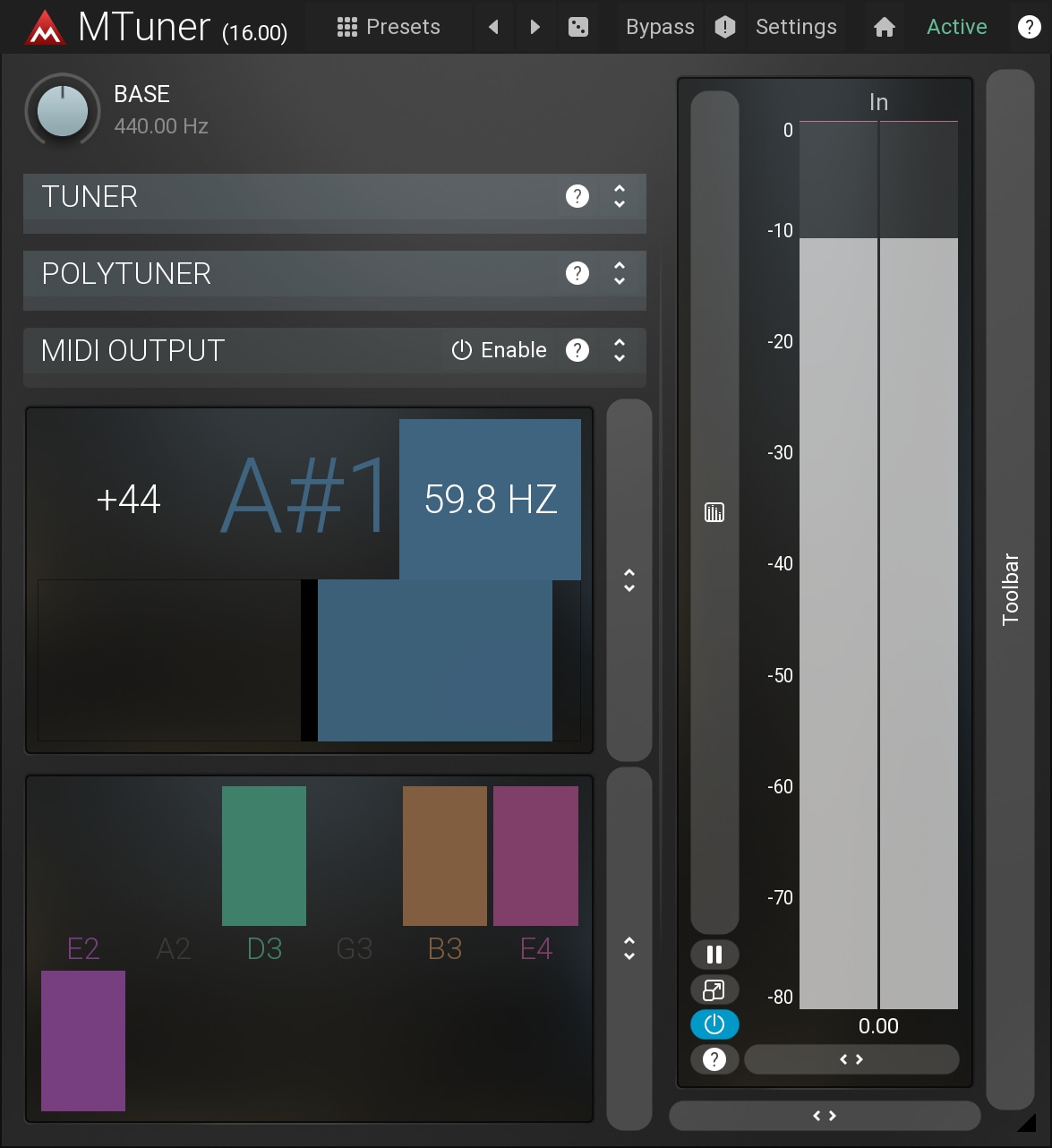Open help for the TUNER section

pyautogui.click(x=577, y=196)
